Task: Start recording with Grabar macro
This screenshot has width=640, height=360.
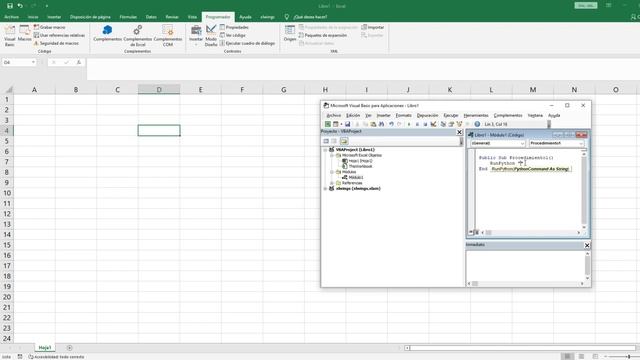Action: pos(49,27)
